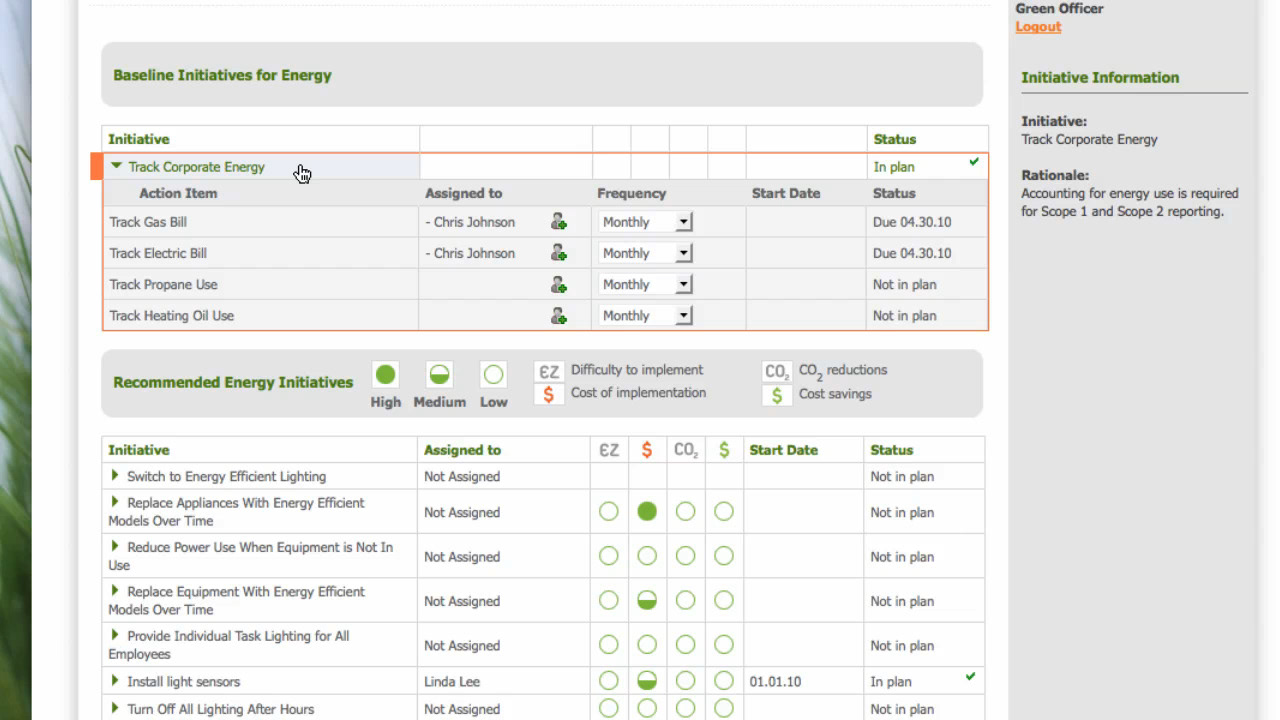Click the High legend full green circle
Image resolution: width=1280 pixels, height=720 pixels.
[385, 375]
